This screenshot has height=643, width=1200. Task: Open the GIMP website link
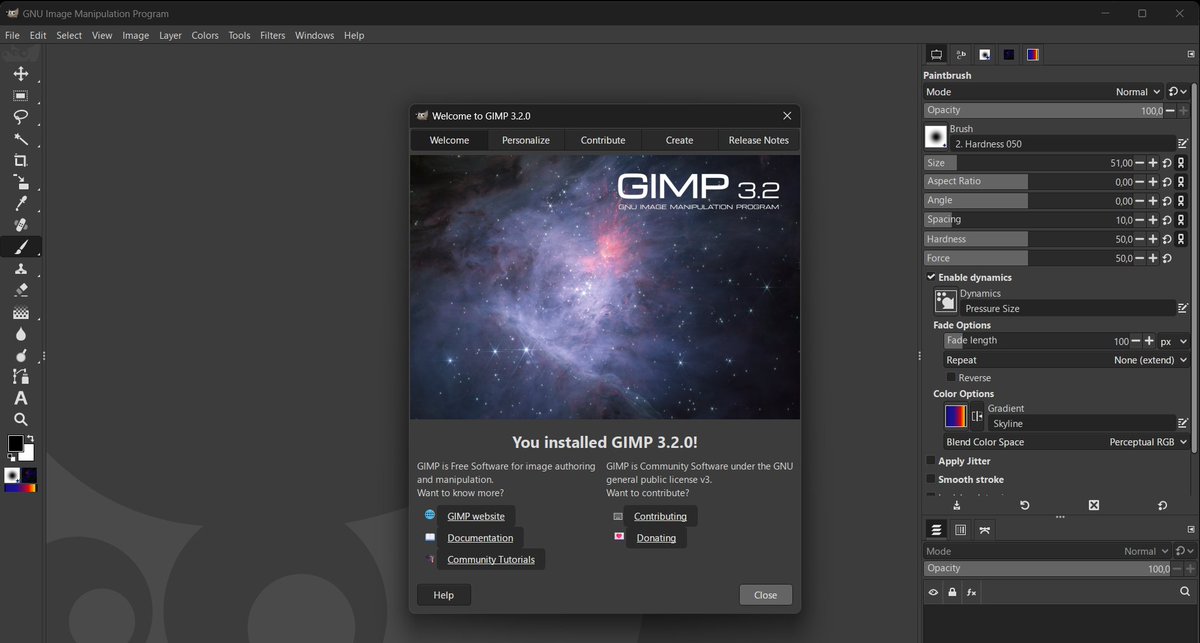476,516
